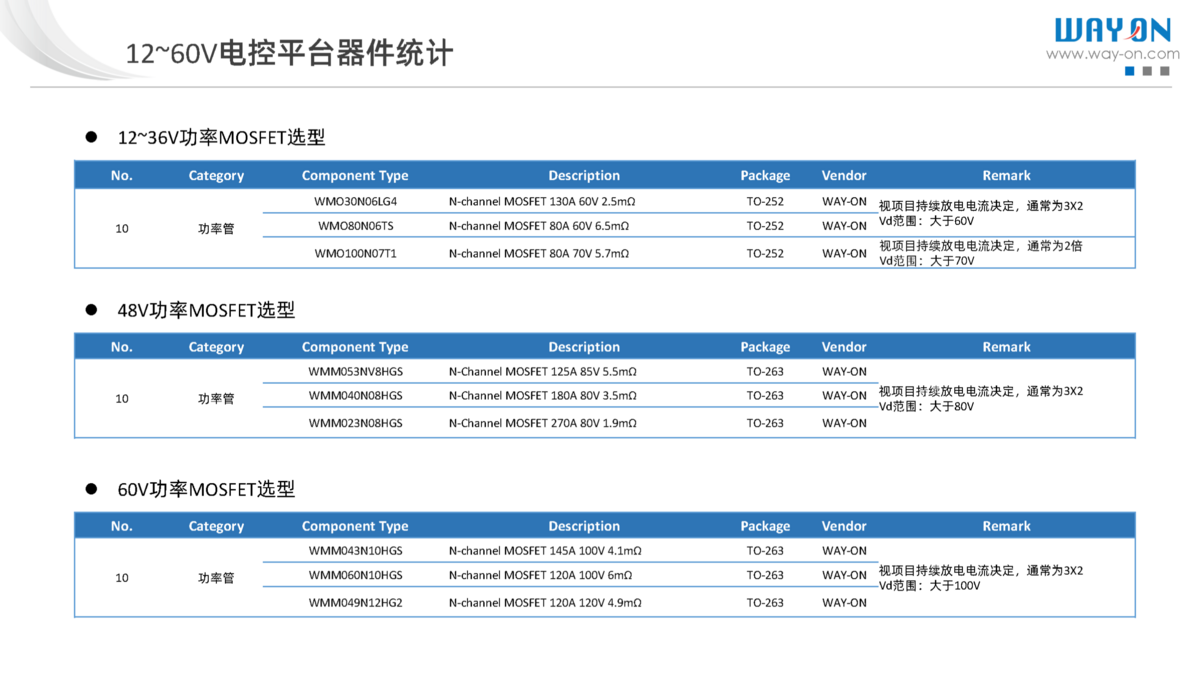
Task: Click the 80A 60V 6.5mΩ MOSFET description
Action: [x=538, y=227]
